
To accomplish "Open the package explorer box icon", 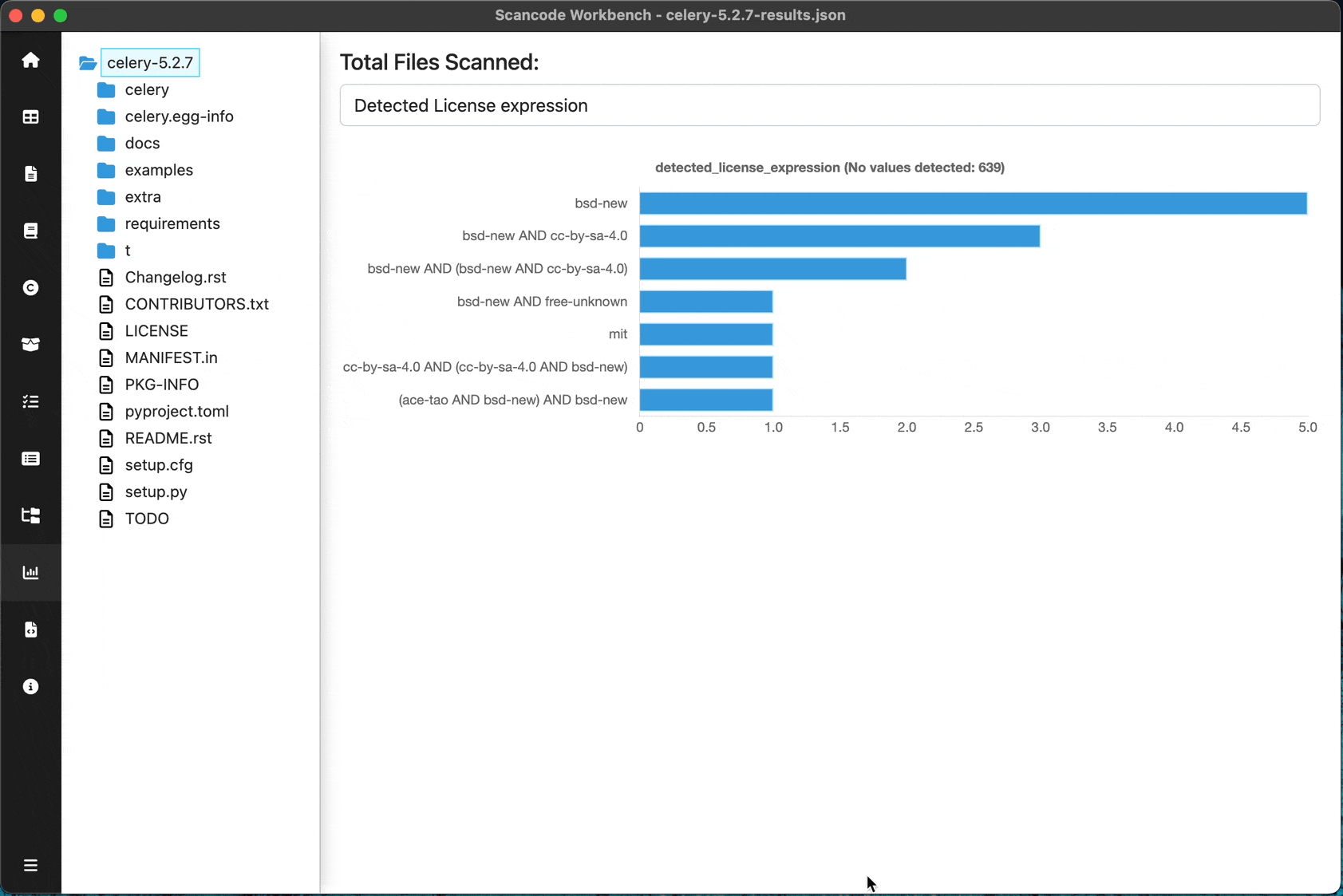I will (30, 345).
